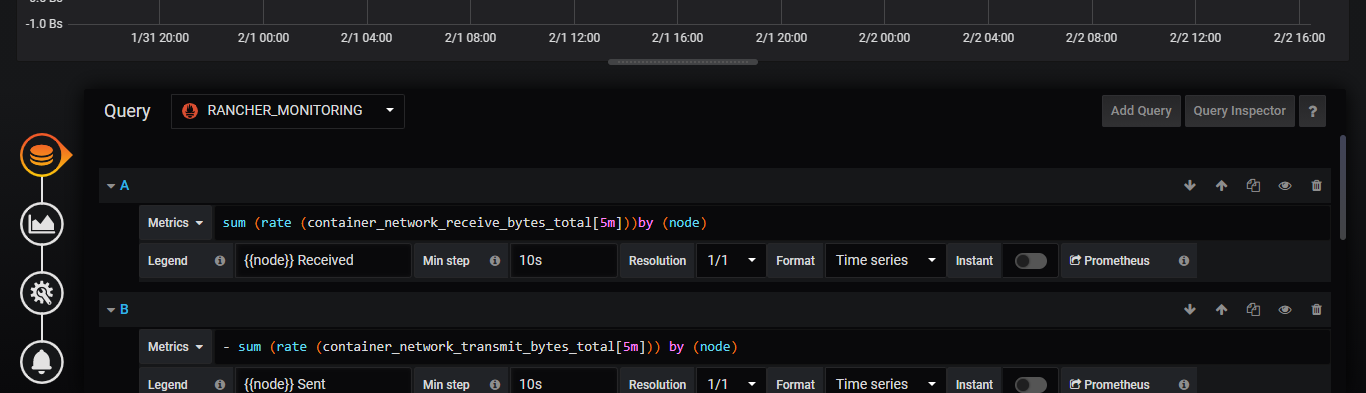This screenshot has height=393, width=1366.
Task: Move query B down
Action: (x=1190, y=310)
